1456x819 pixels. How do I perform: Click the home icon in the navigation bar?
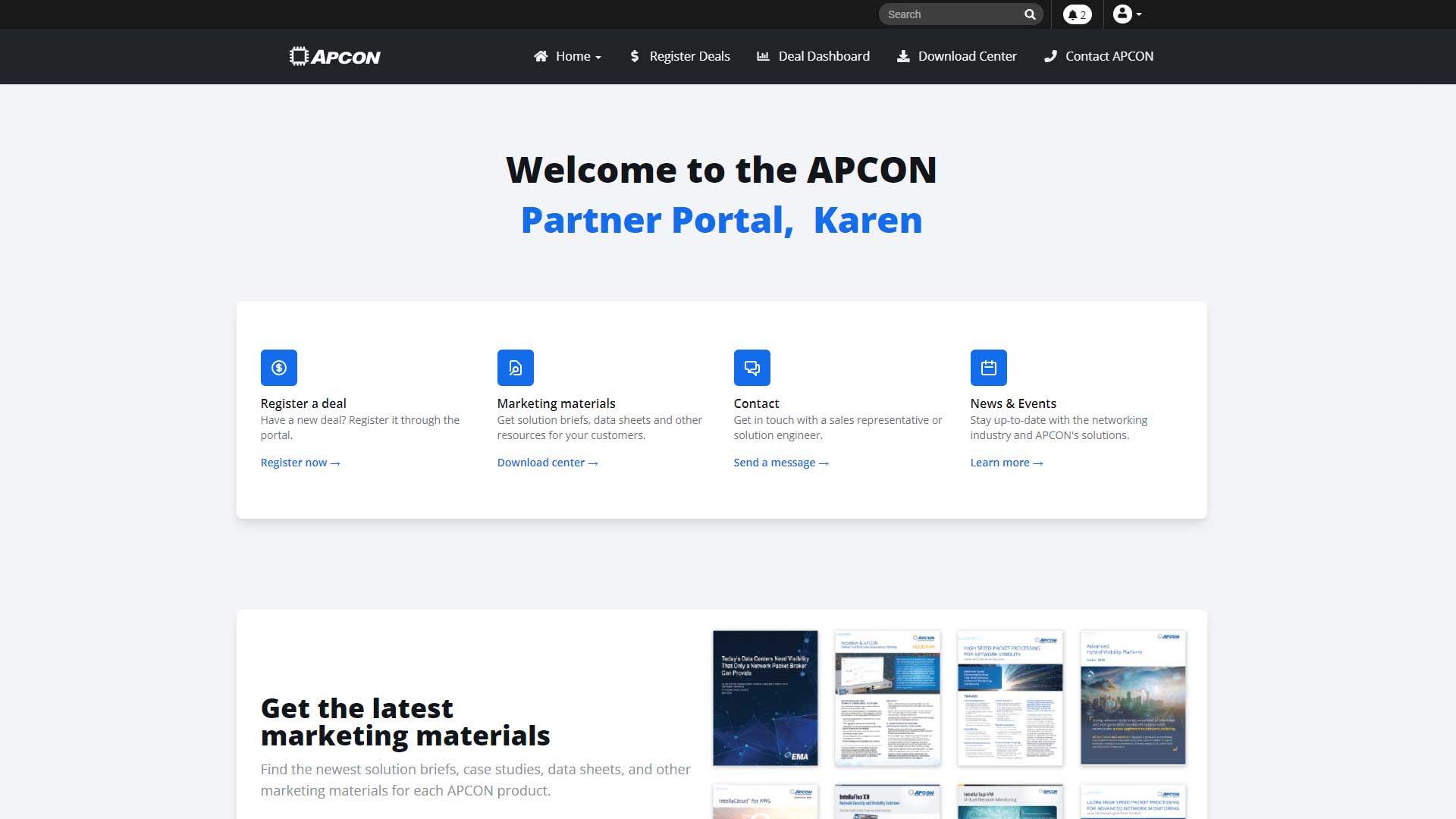541,55
